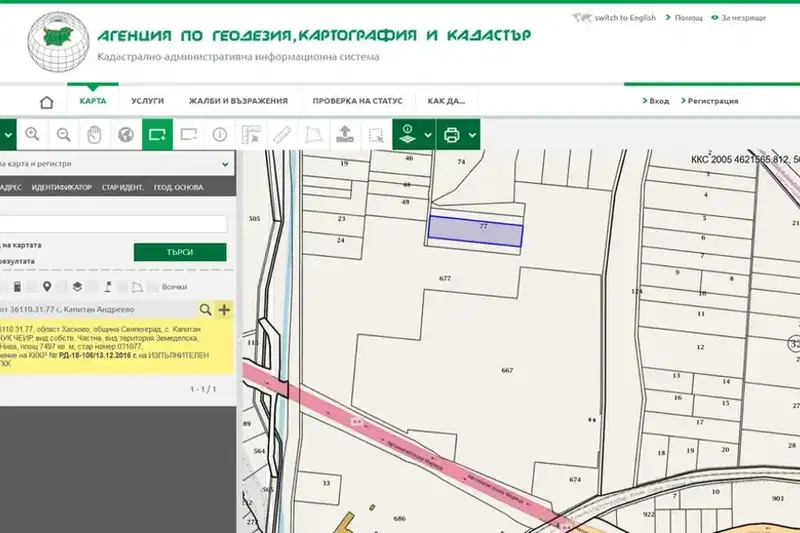Select the zoom in tool
The image size is (800, 533).
[x=32, y=135]
